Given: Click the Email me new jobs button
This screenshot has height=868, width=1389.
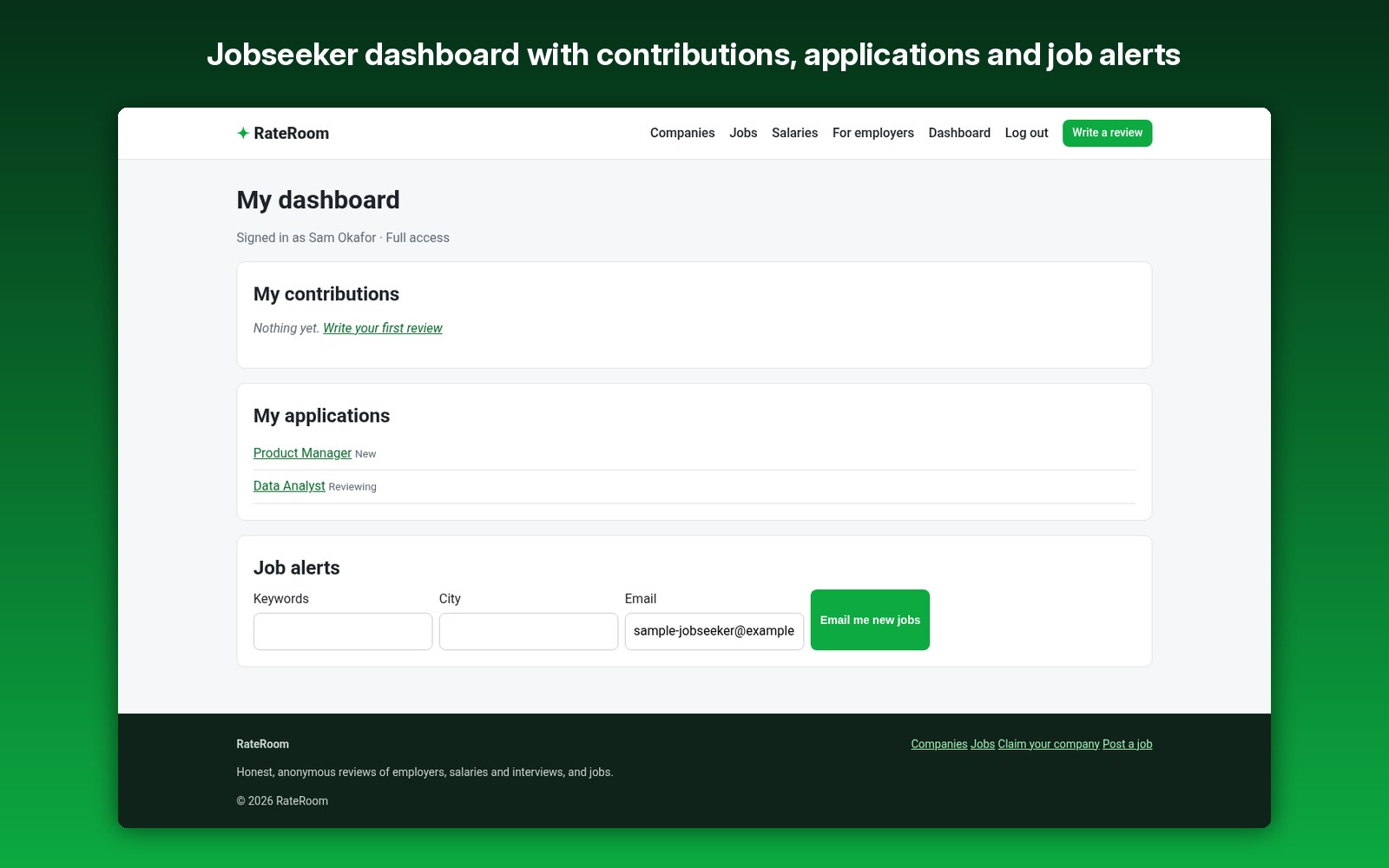Looking at the screenshot, I should click(870, 620).
